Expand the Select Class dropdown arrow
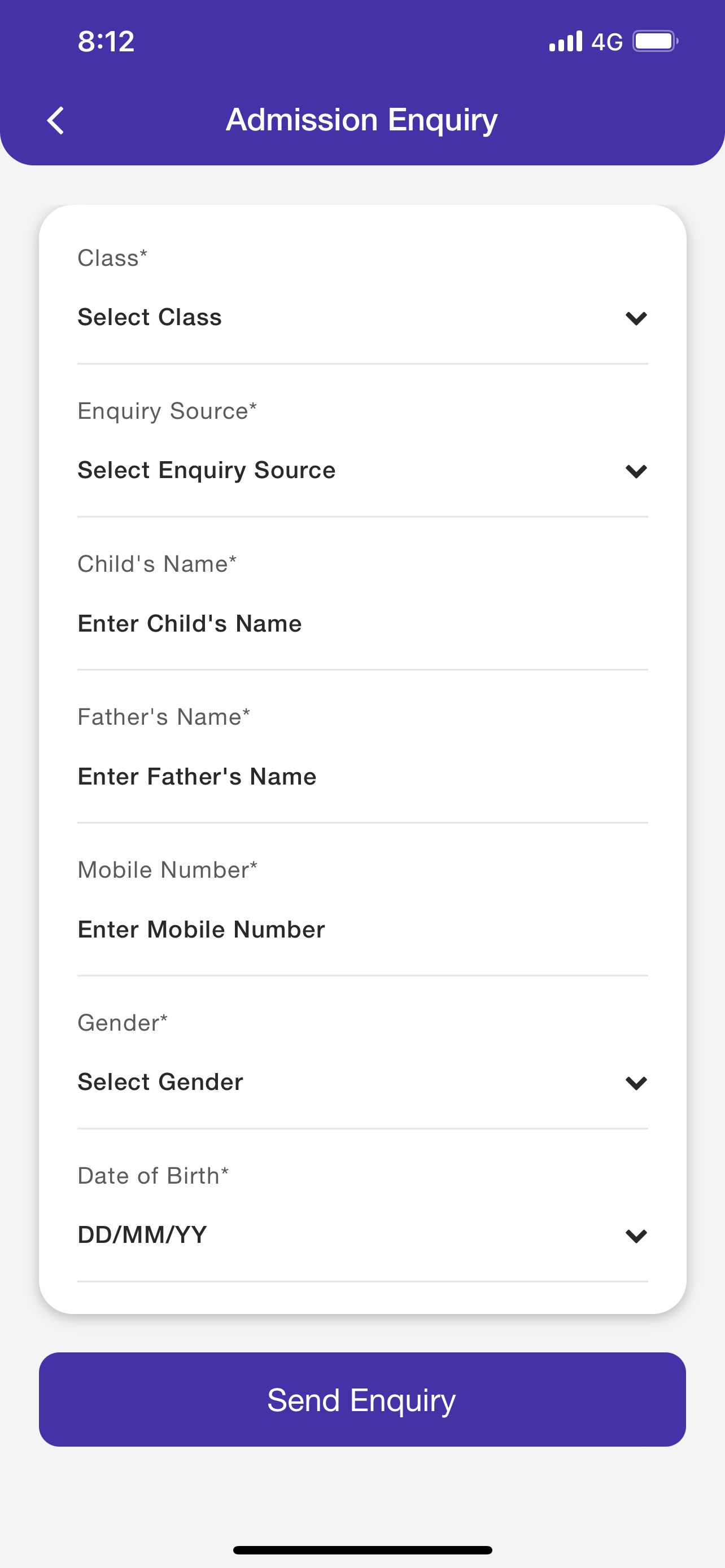 point(636,318)
